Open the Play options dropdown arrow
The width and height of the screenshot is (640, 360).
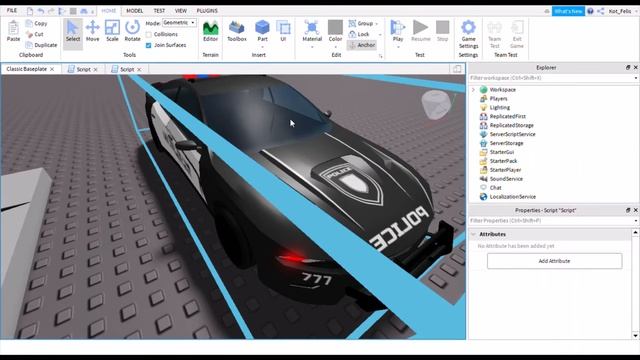coord(398,47)
